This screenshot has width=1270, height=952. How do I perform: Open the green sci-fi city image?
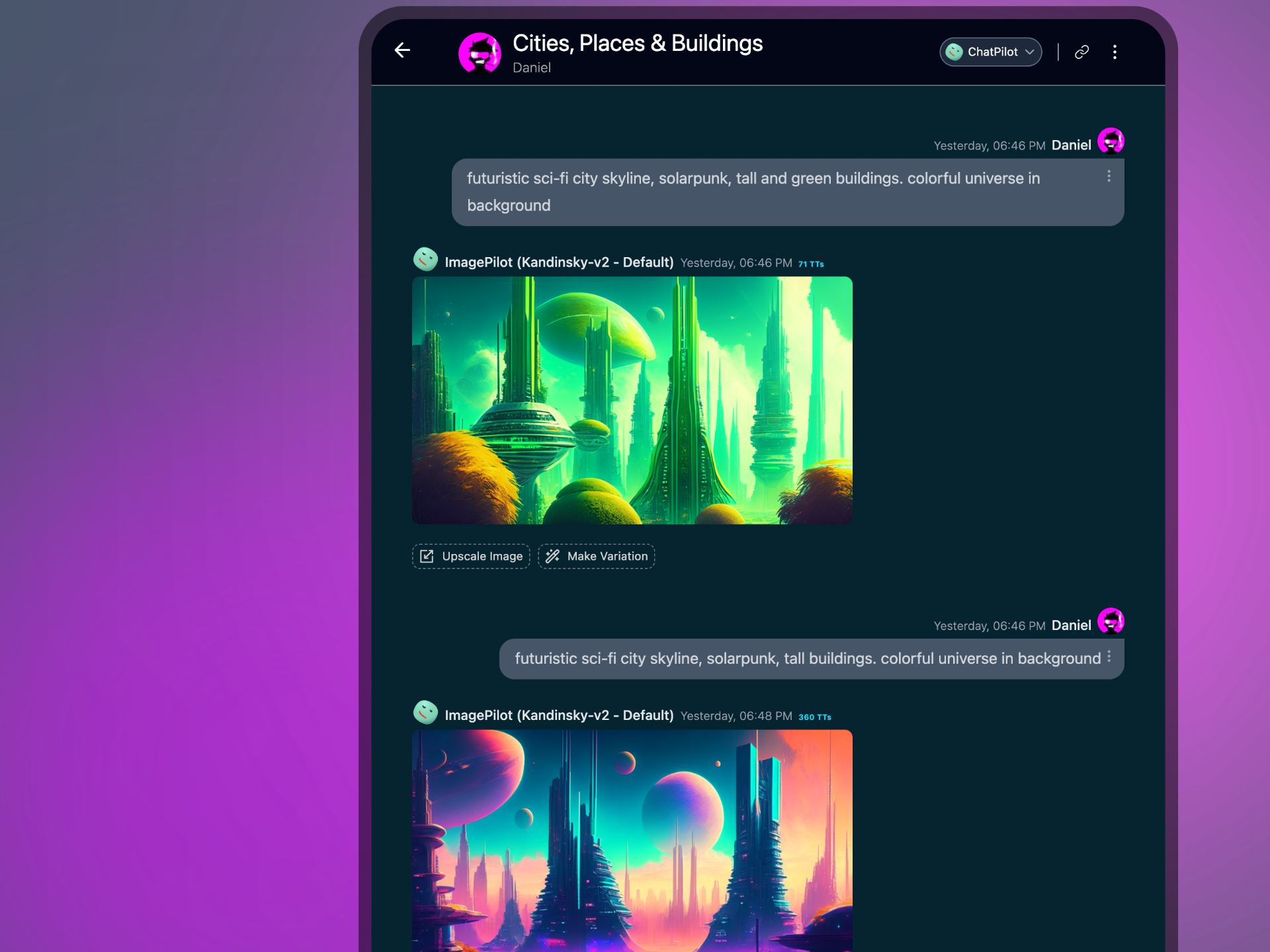coord(632,401)
